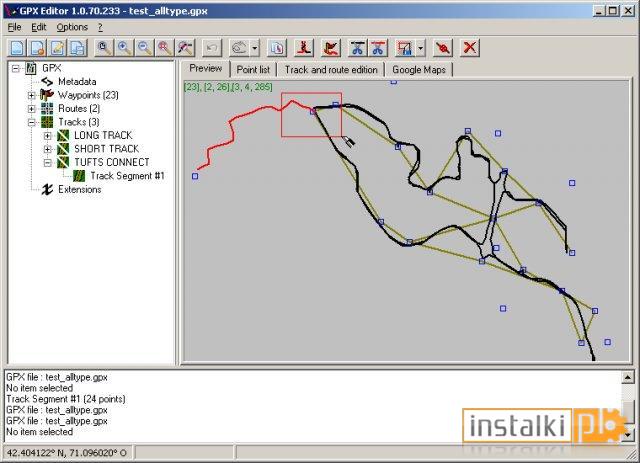The width and height of the screenshot is (640, 463).
Task: Click the Extensions runner icon
Action: (x=47, y=189)
